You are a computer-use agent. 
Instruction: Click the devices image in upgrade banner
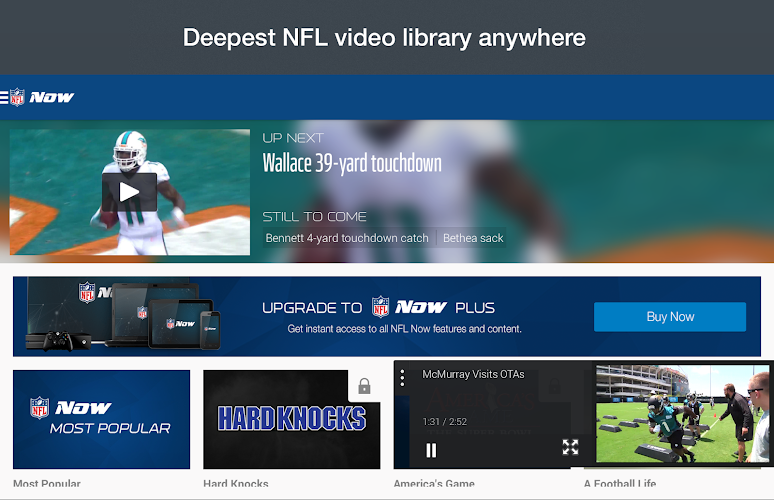[x=123, y=314]
